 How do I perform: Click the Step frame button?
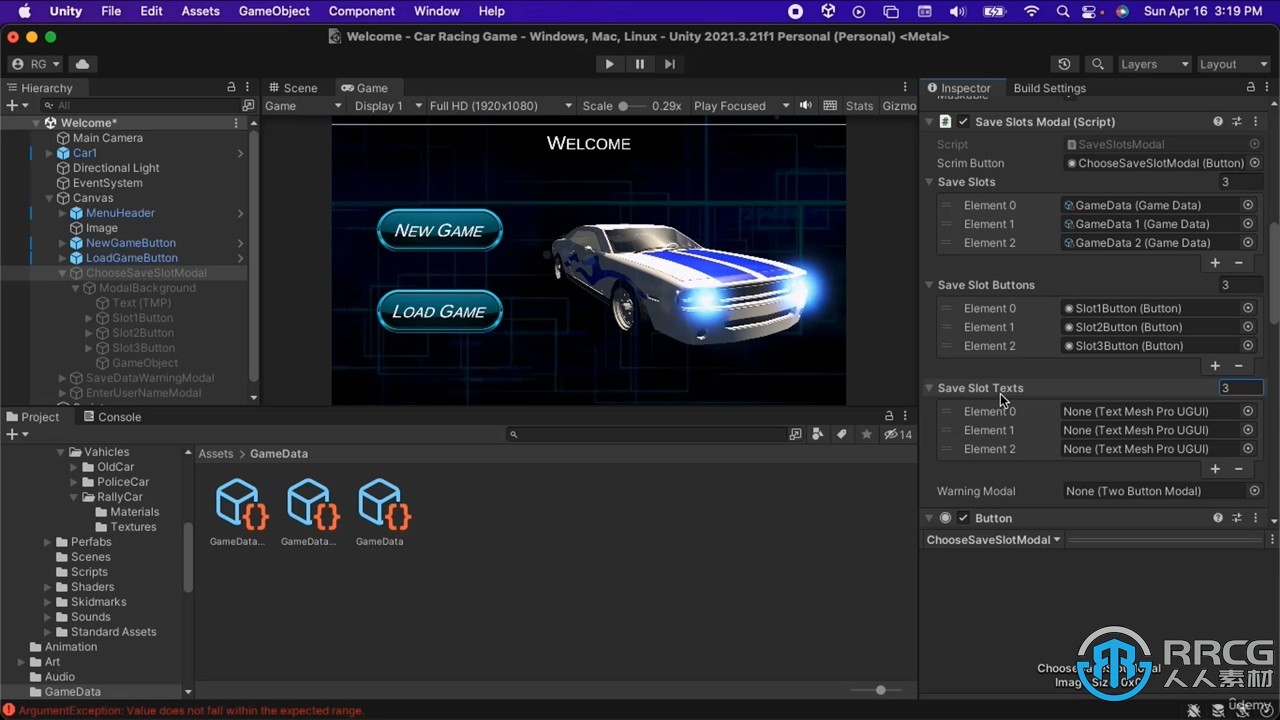point(669,64)
